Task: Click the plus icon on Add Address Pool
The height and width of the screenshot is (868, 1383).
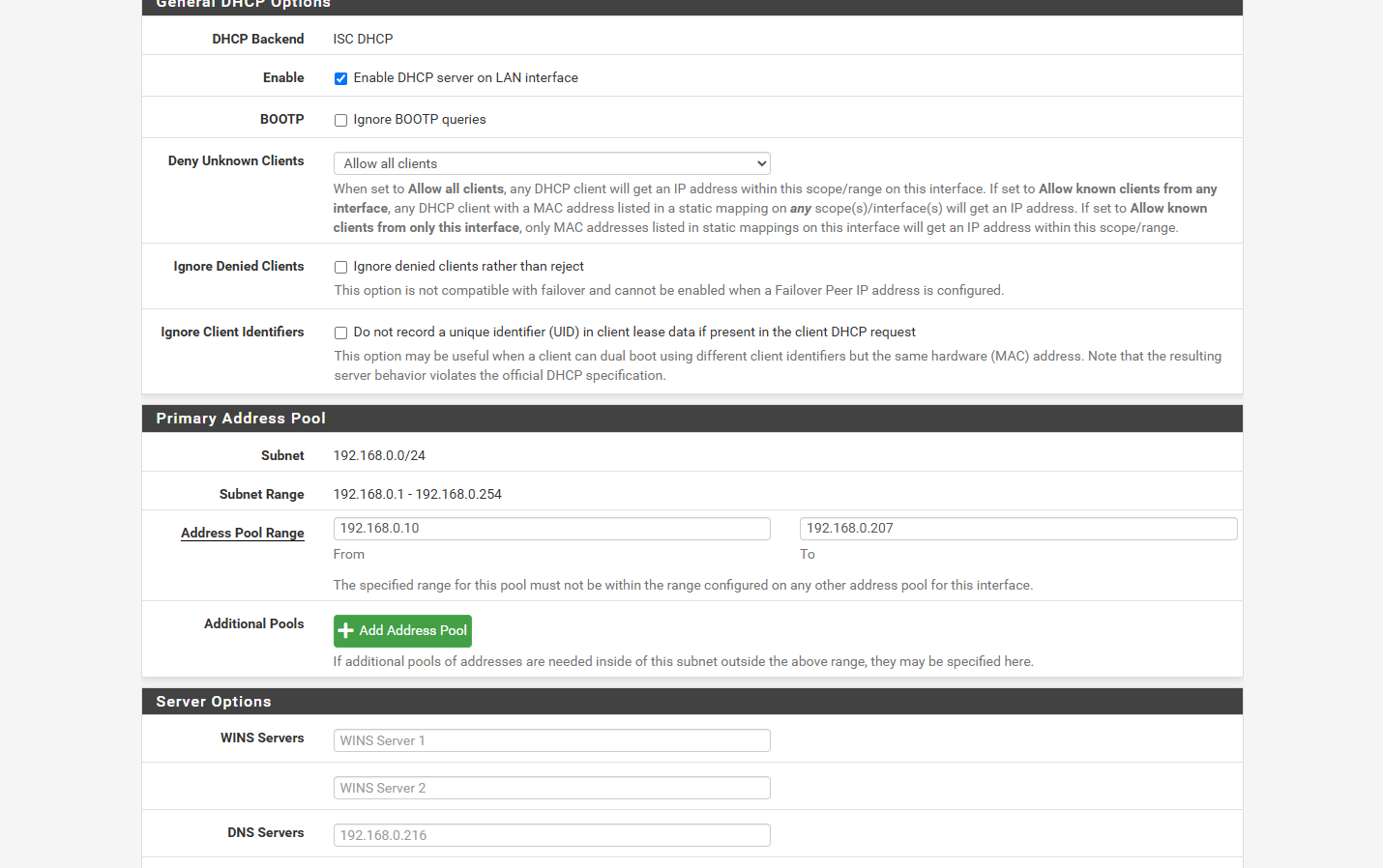Action: [345, 631]
